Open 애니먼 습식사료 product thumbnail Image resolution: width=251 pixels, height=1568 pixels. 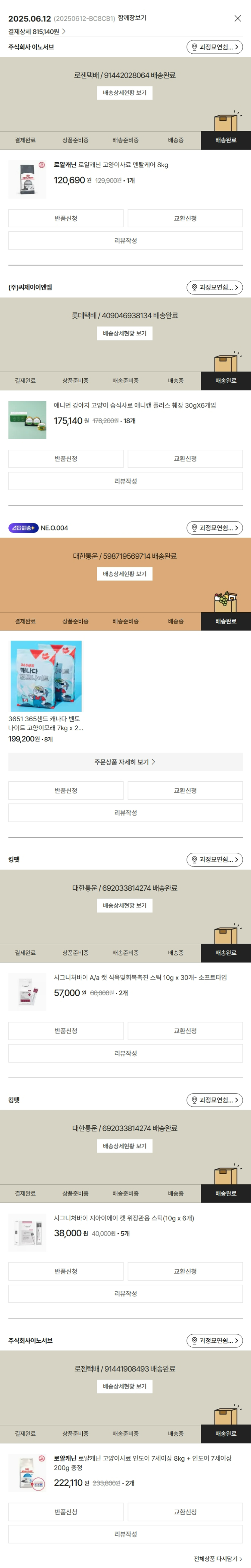click(x=27, y=420)
